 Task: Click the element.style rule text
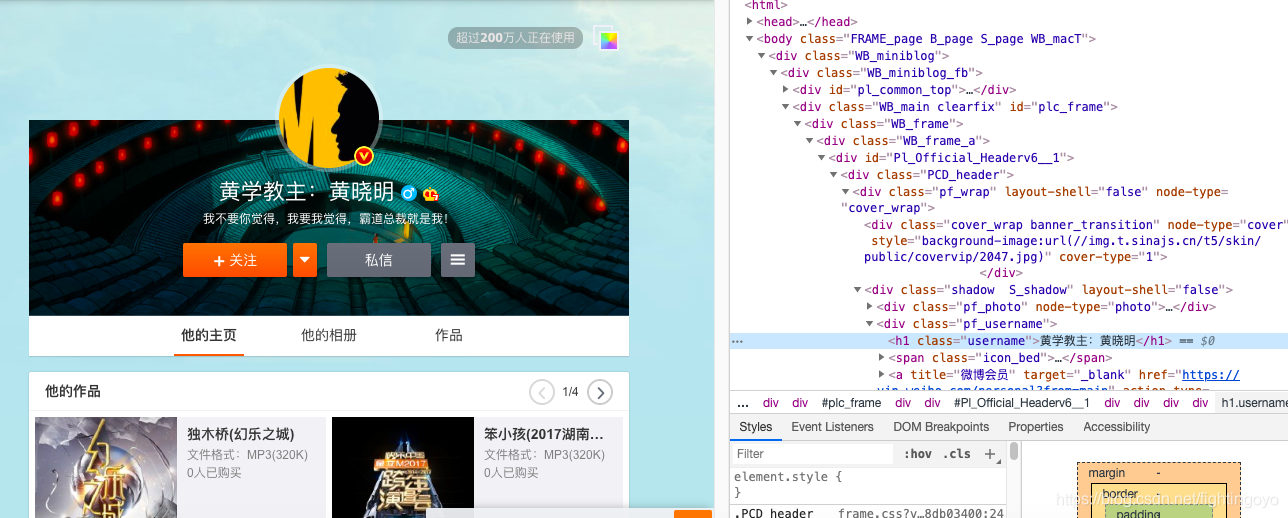coord(788,477)
